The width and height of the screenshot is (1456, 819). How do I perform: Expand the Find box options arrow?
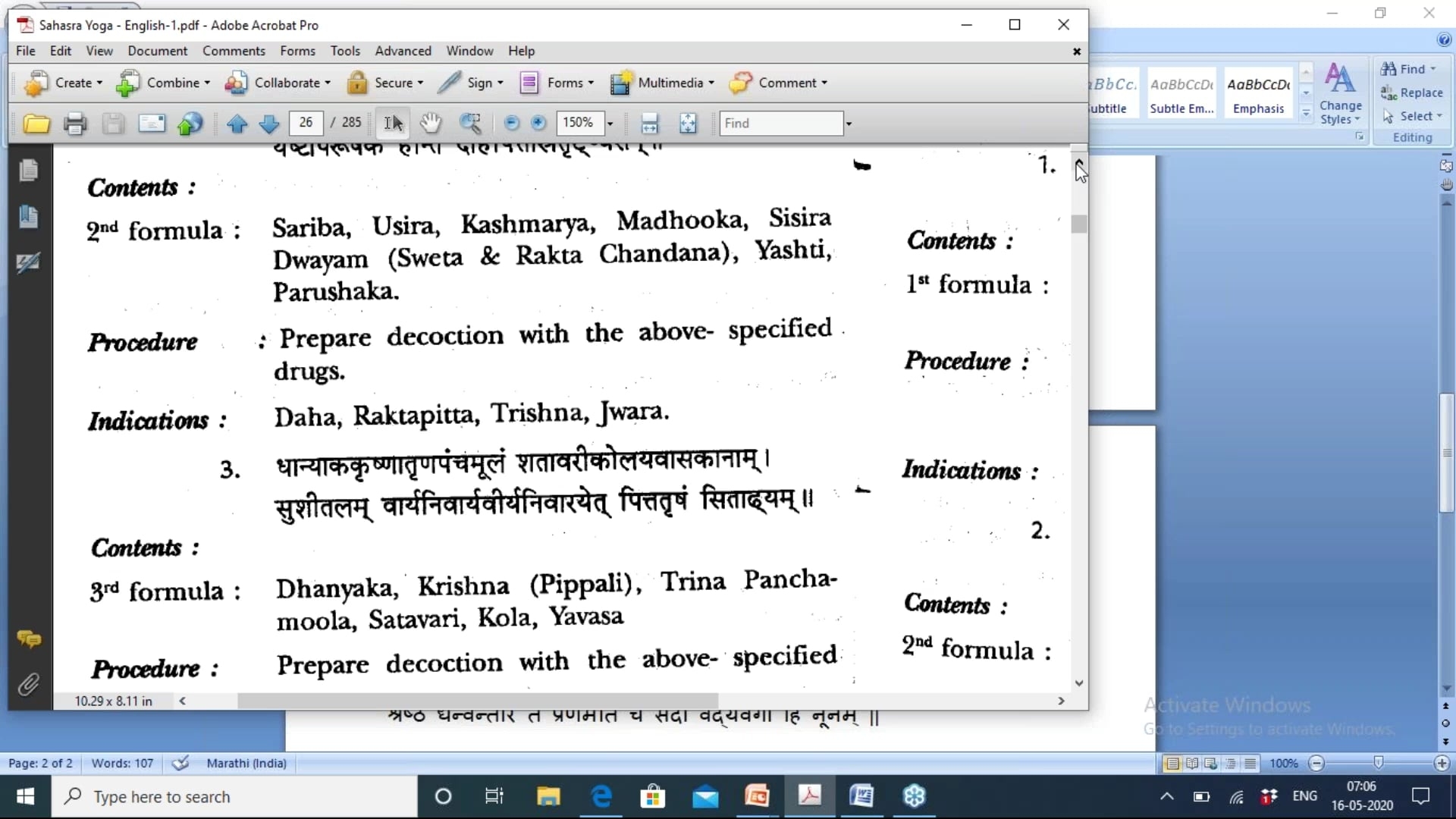point(849,124)
